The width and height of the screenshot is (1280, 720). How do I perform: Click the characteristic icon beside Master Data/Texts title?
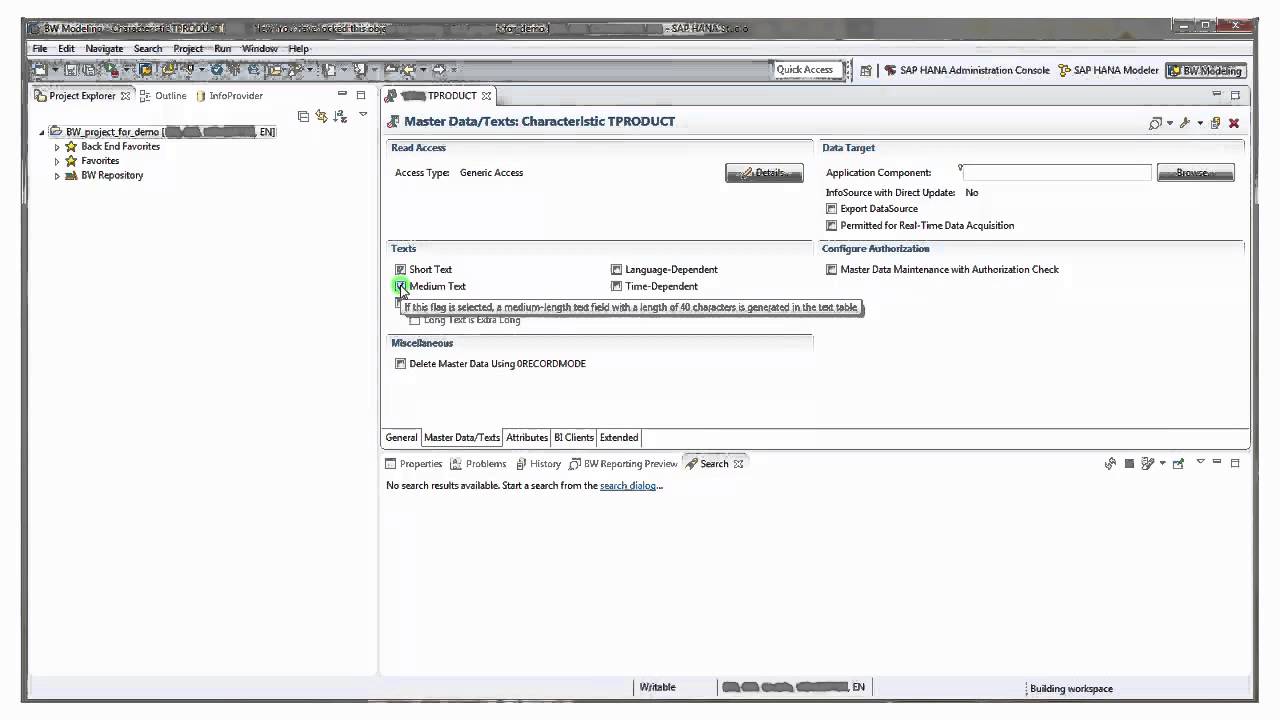[x=393, y=122]
